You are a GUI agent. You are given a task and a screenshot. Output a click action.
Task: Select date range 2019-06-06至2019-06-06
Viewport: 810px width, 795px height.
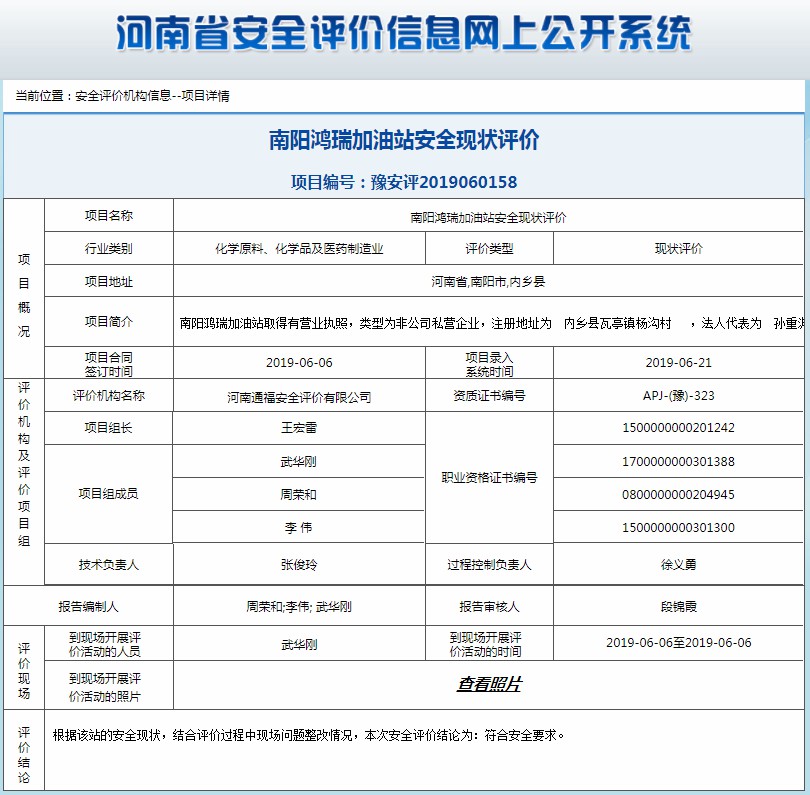pyautogui.click(x=678, y=643)
